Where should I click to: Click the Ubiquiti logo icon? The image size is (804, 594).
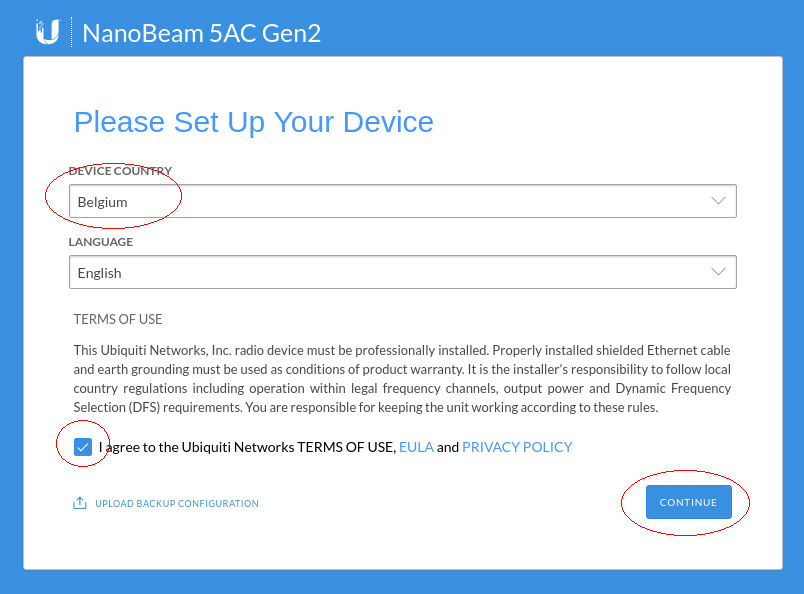(x=48, y=32)
